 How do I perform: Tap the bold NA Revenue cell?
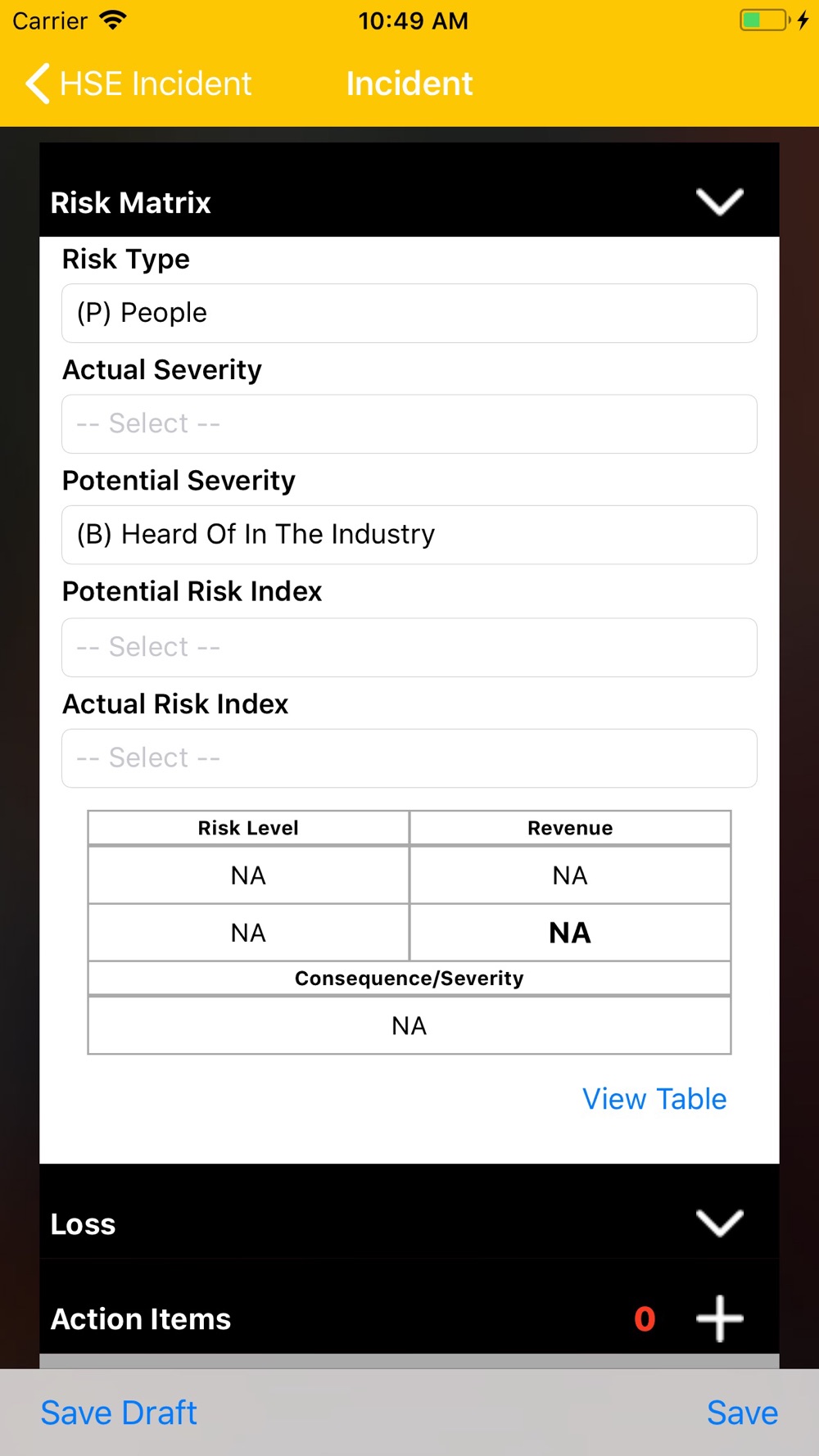tap(570, 933)
